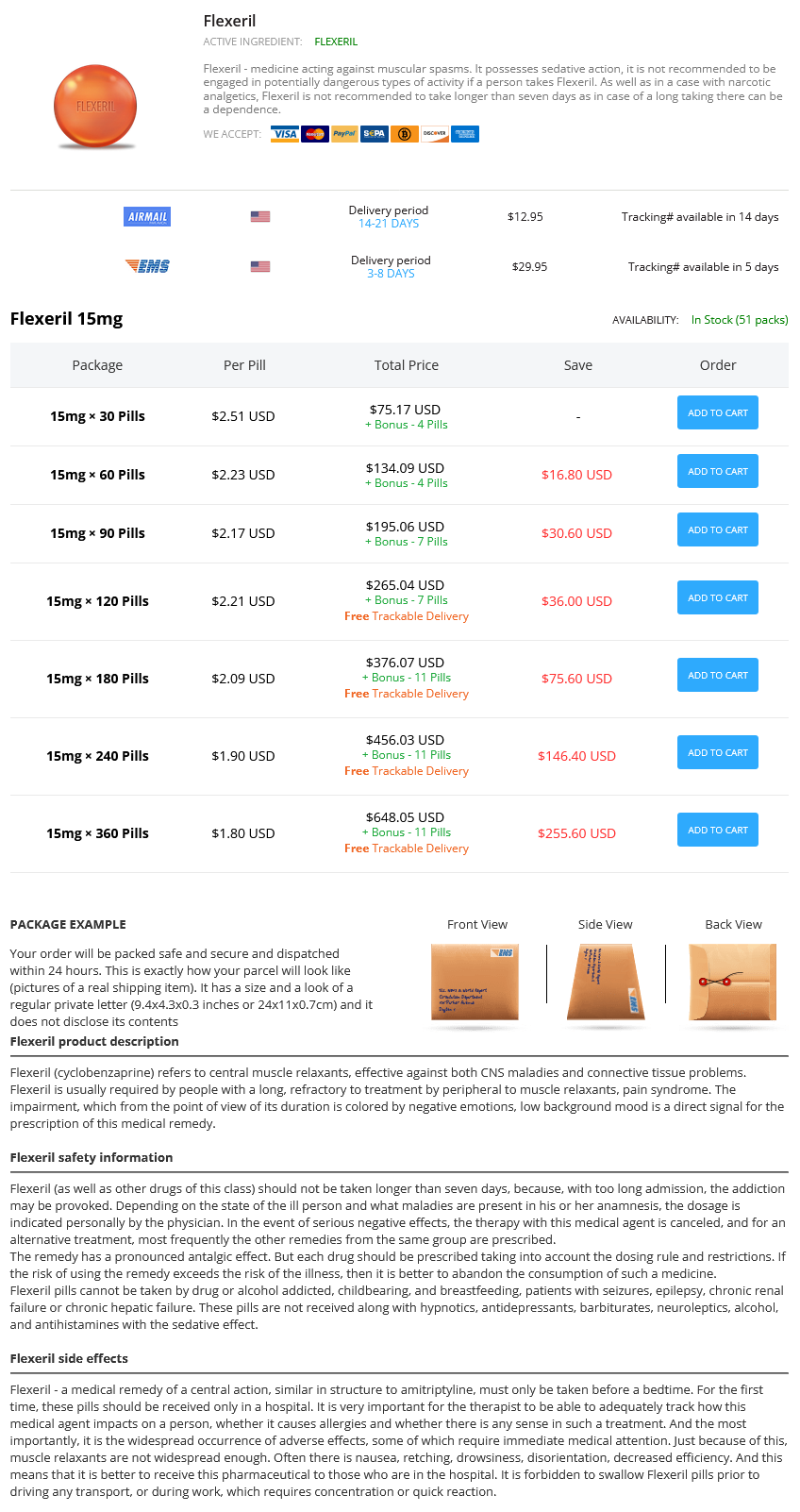Viewport: 800px width, 1512px height.
Task: Click the Front View envelope image
Action: tap(475, 983)
